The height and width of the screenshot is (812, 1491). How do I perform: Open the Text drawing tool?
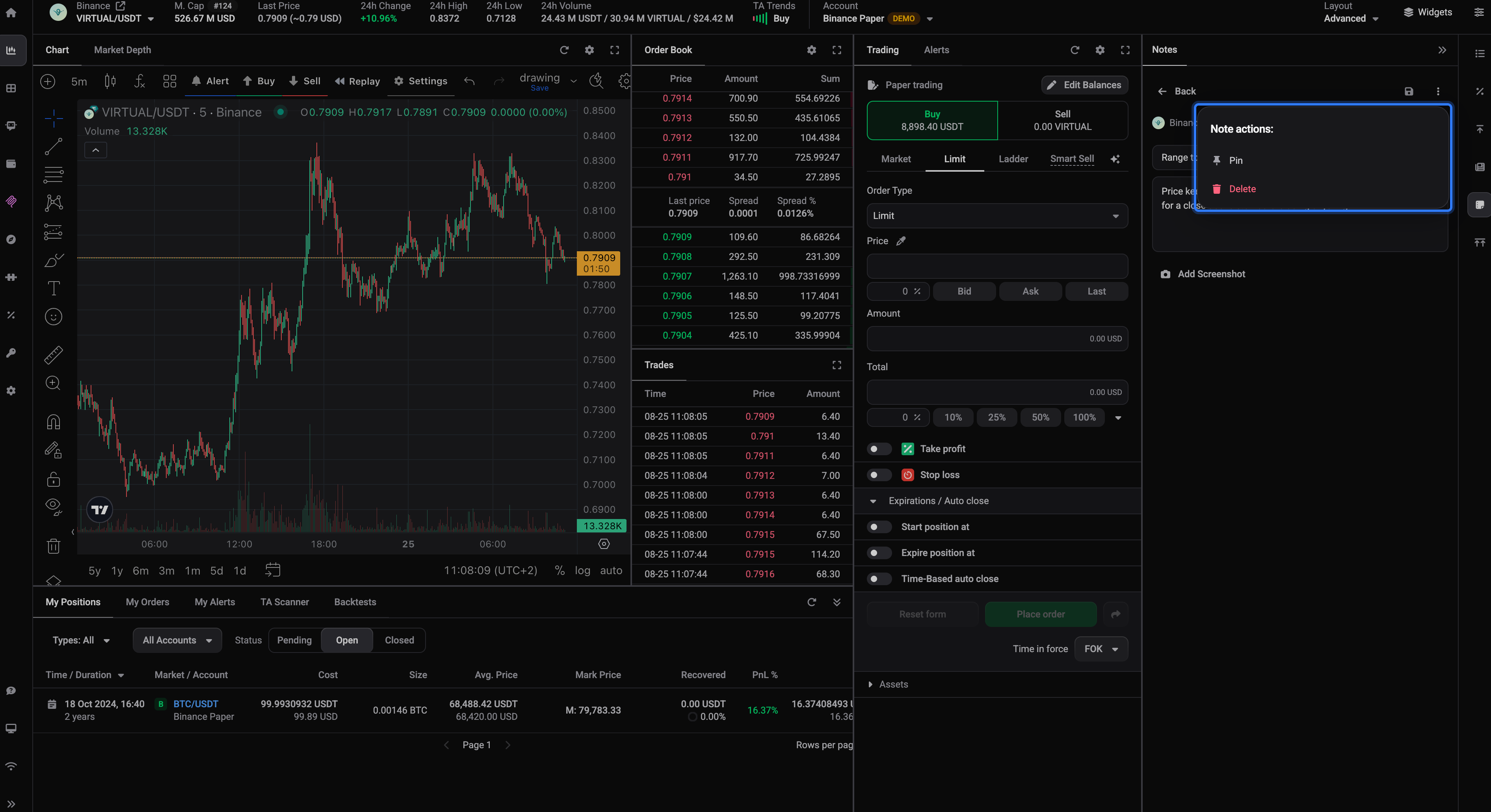[53, 288]
